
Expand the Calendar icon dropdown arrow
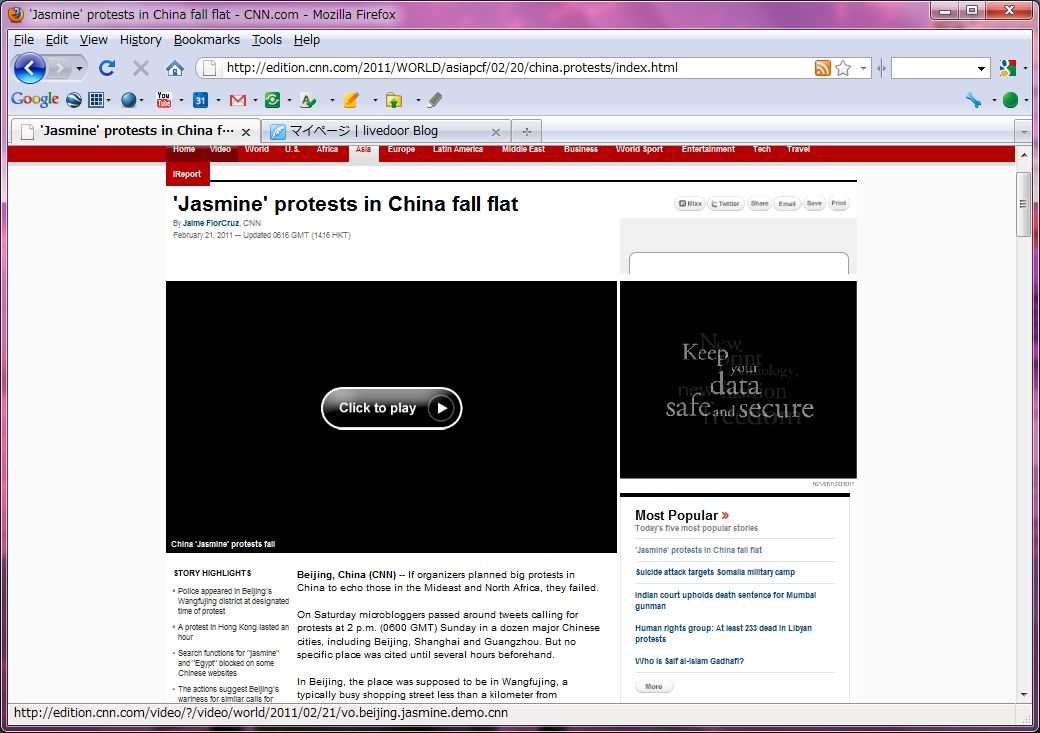click(218, 101)
